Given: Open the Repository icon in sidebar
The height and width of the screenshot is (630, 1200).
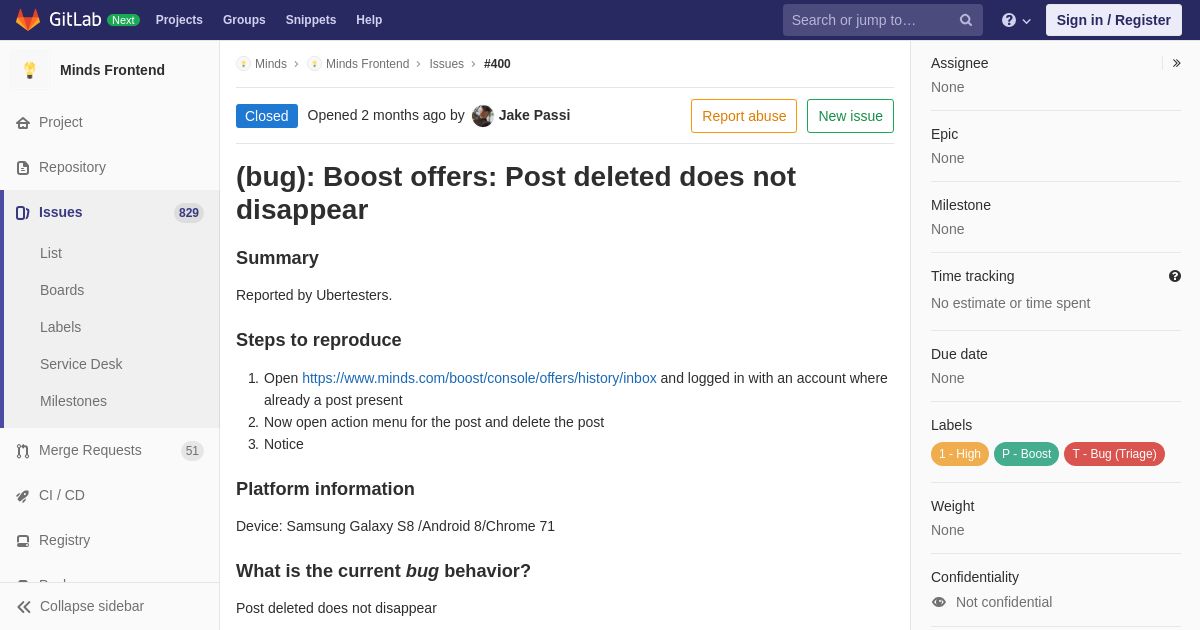Looking at the screenshot, I should click(x=23, y=168).
